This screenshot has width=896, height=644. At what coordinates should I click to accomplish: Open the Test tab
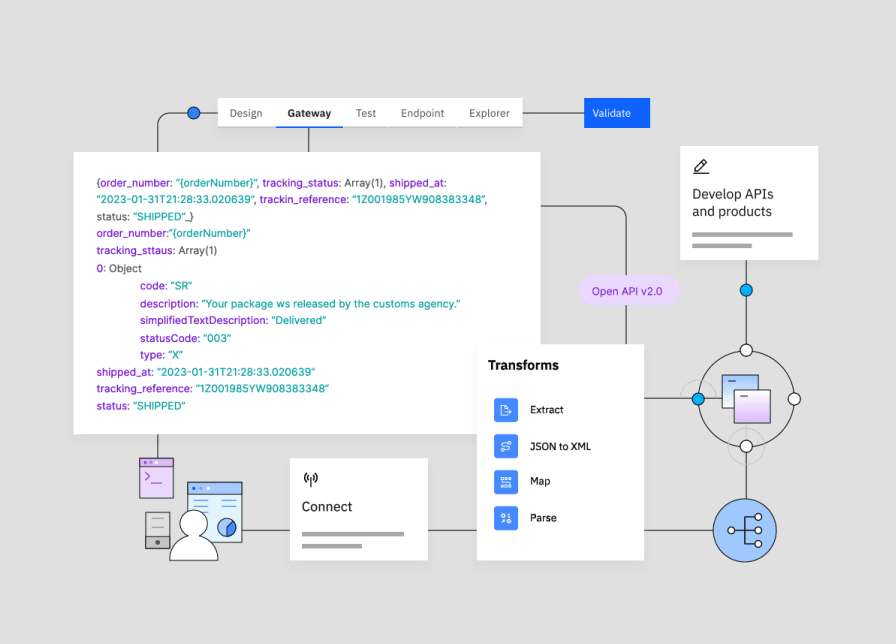[366, 113]
